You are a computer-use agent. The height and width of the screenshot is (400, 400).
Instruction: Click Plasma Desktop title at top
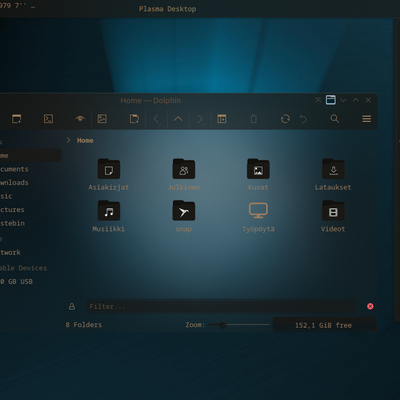point(167,9)
